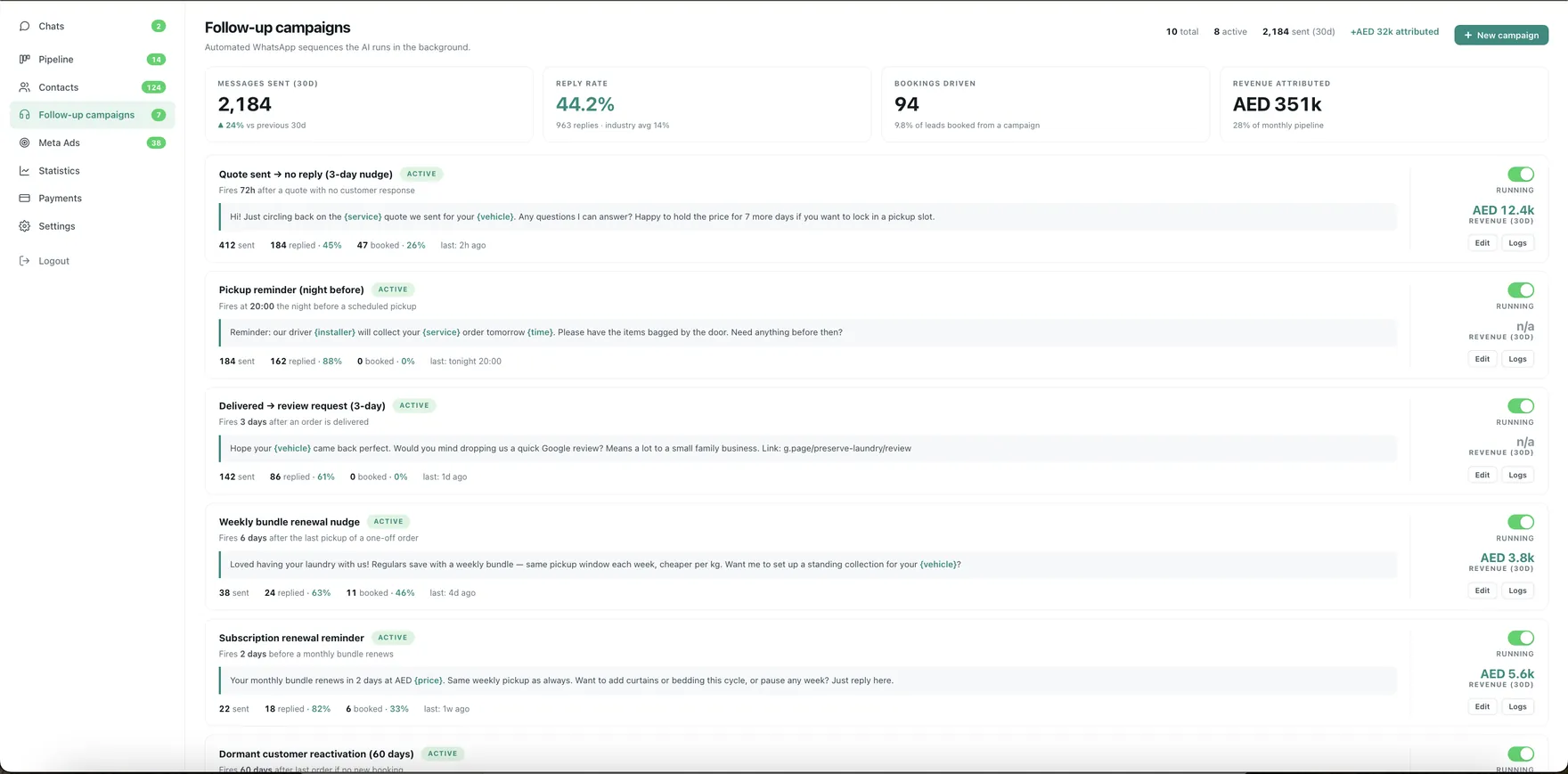The height and width of the screenshot is (774, 1568).
Task: Click the Pipeline board icon
Action: (24, 59)
